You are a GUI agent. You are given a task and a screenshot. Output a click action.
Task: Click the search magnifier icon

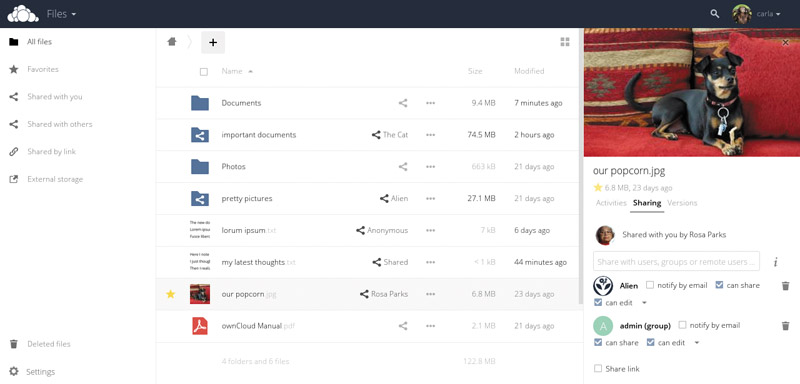(x=715, y=14)
